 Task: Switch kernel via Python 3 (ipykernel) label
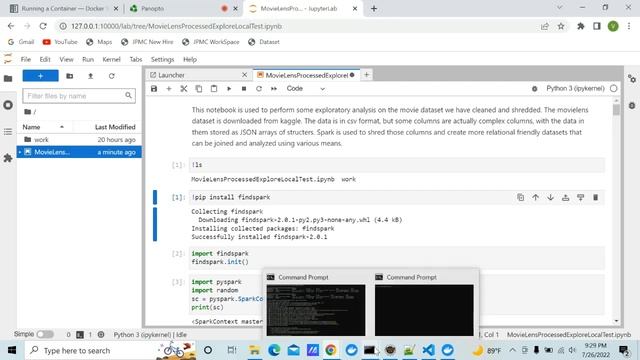pyautogui.click(x=575, y=89)
